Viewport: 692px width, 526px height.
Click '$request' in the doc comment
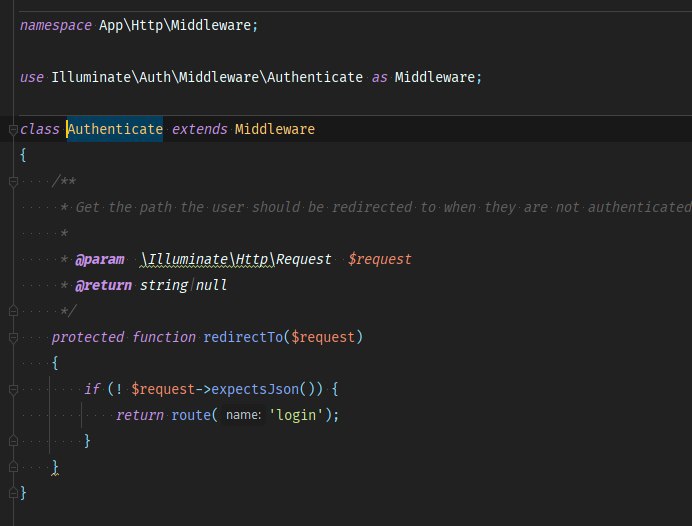pyautogui.click(x=380, y=259)
